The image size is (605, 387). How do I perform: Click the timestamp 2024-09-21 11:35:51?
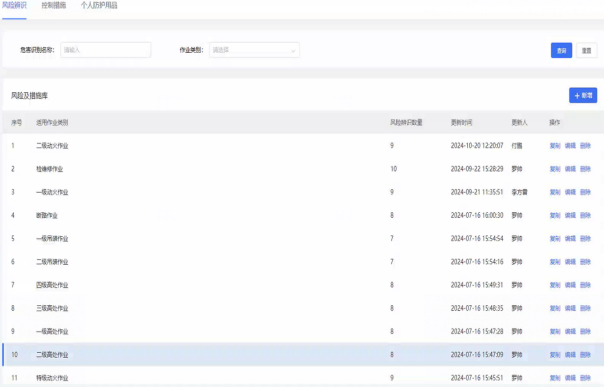tap(477, 192)
